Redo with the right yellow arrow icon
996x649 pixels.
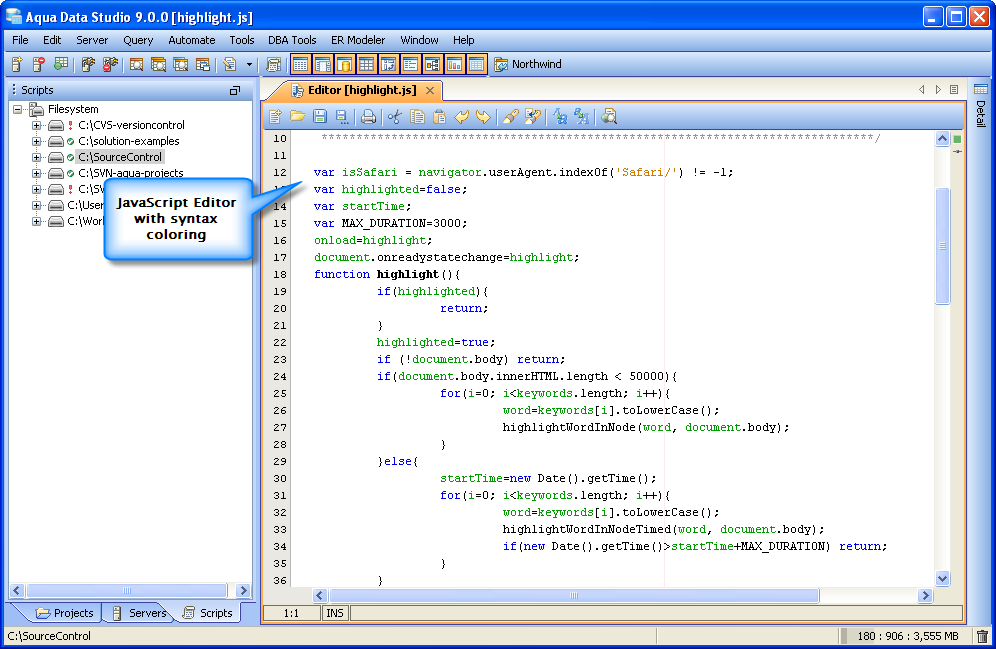click(484, 117)
